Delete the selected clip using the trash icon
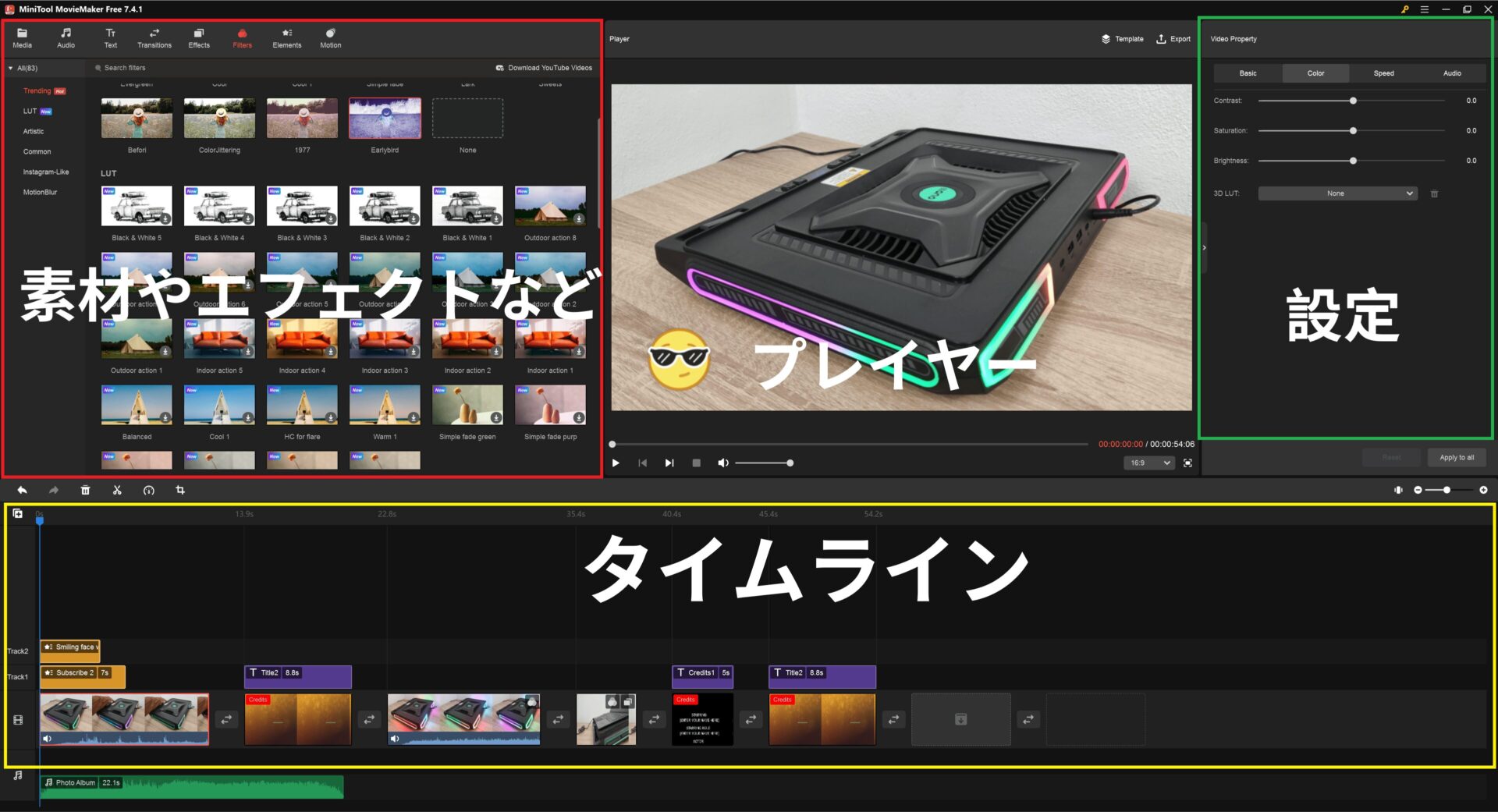The height and width of the screenshot is (812, 1498). pos(86,490)
